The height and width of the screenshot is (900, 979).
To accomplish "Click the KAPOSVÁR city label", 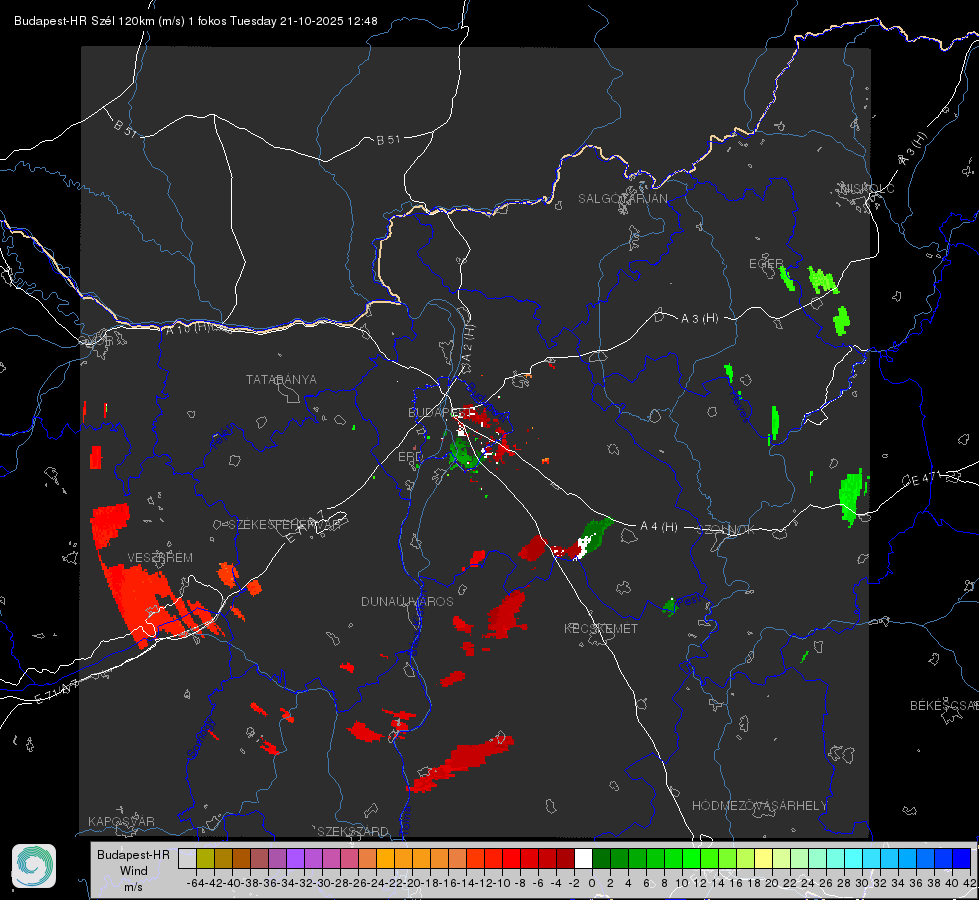I will coord(121,821).
